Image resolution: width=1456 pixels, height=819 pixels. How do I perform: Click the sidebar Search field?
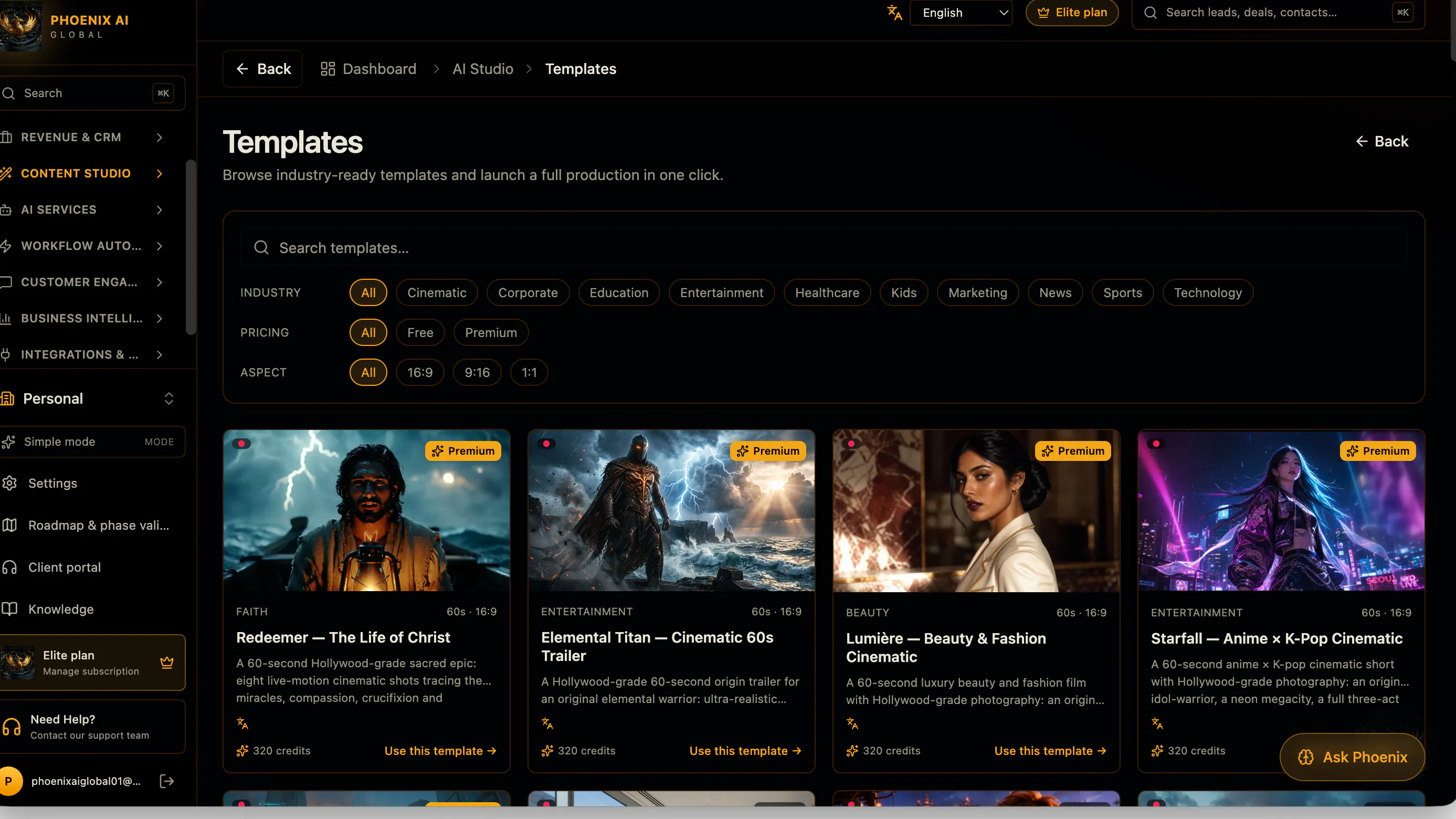pos(93,93)
